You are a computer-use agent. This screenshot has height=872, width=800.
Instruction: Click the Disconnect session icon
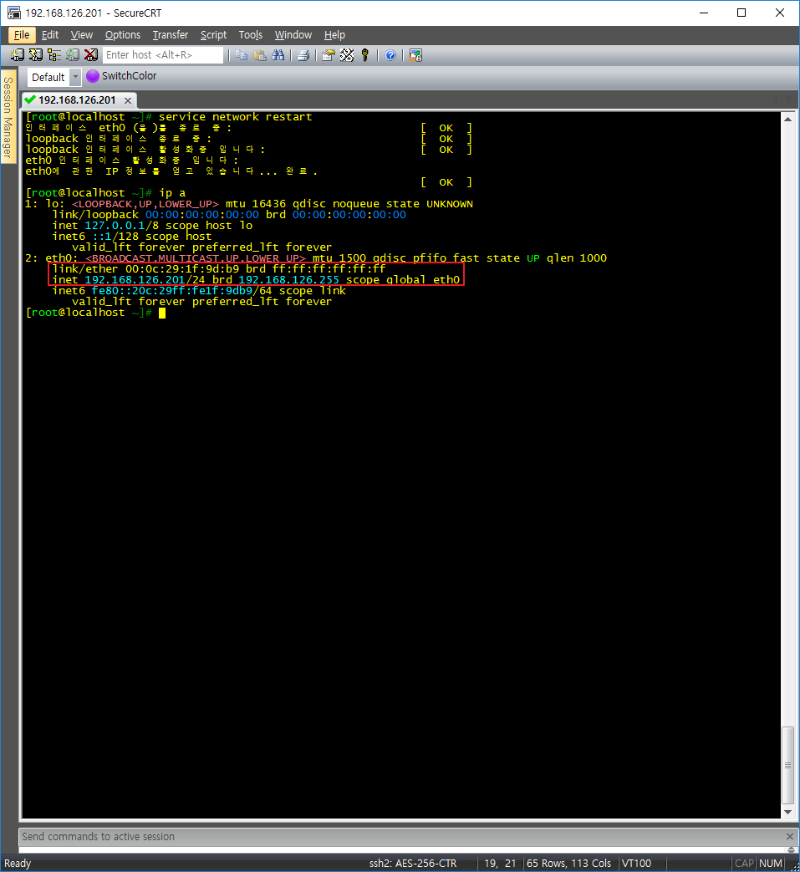pos(91,55)
